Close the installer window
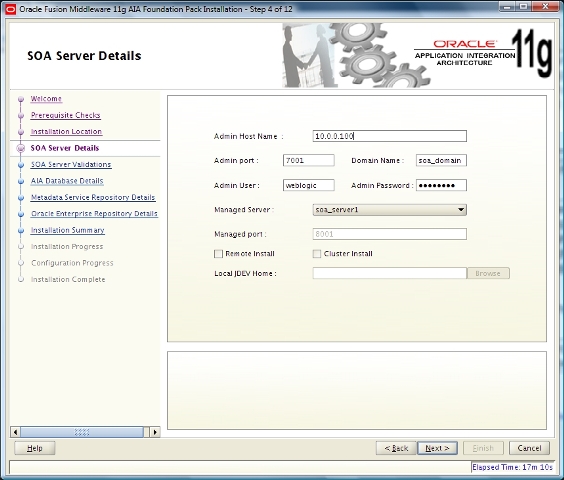Screen dimensions: 564x480 coord(545,7)
